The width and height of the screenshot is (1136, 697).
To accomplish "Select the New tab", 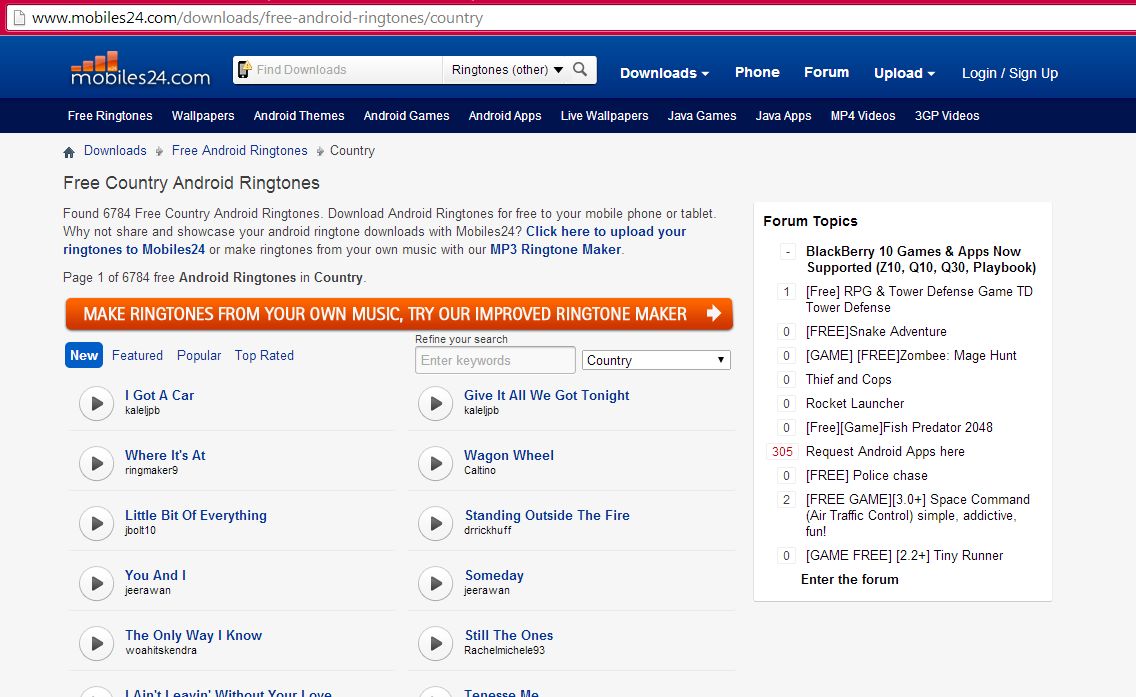I will click(x=84, y=355).
